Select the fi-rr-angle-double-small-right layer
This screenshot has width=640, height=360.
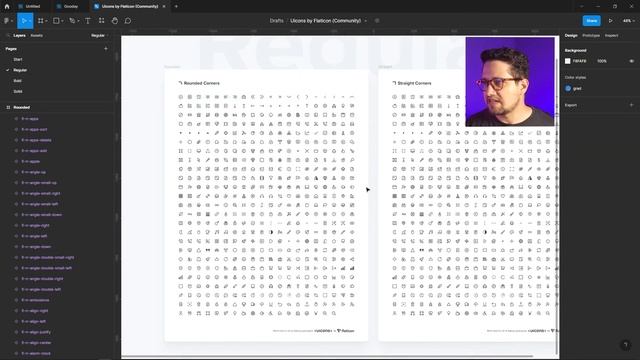tap(48, 258)
